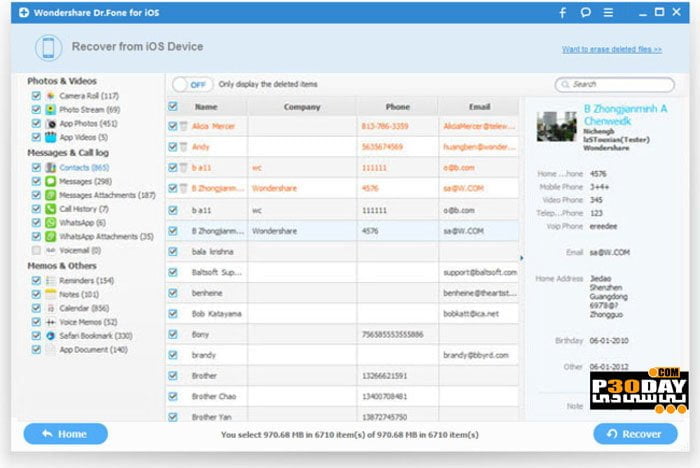This screenshot has width=700, height=468.
Task: Uncheck the Camera Roll checkbox
Action: click(x=36, y=96)
